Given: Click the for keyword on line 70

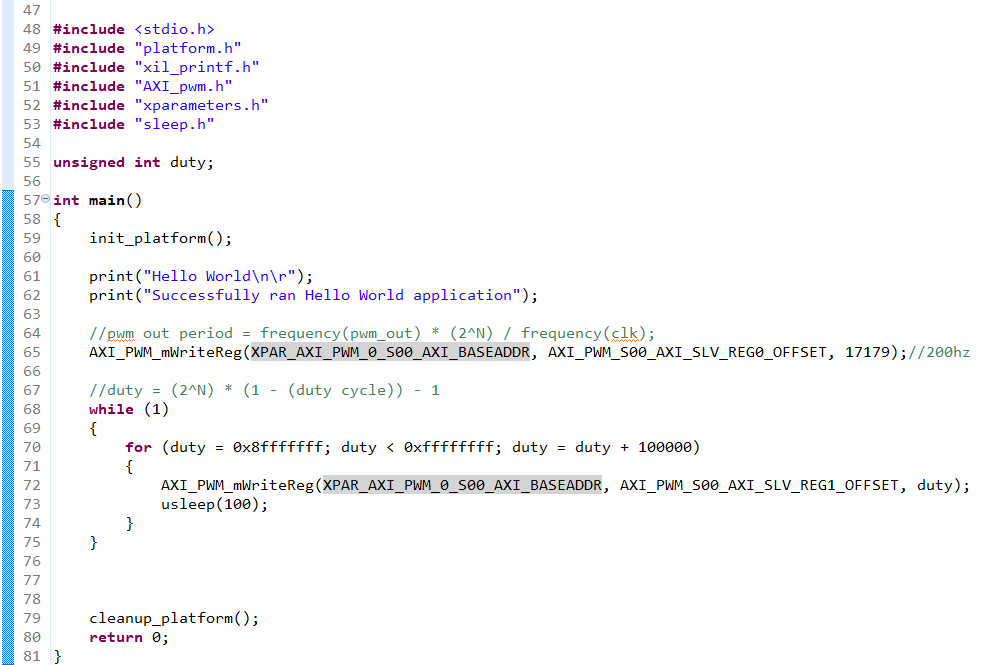Looking at the screenshot, I should point(138,447).
